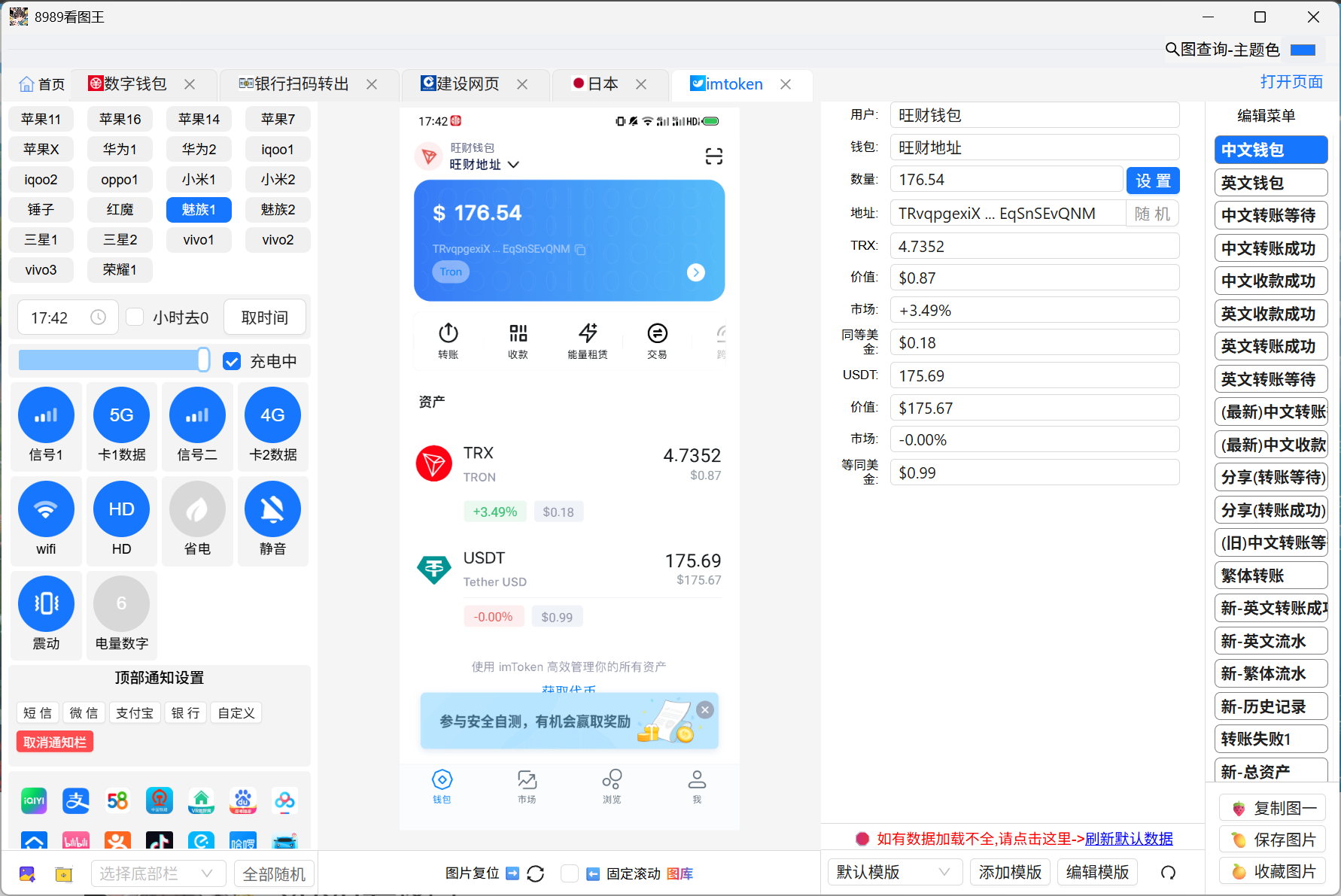Click the 交易 trade icon in phone preview

coord(657,333)
